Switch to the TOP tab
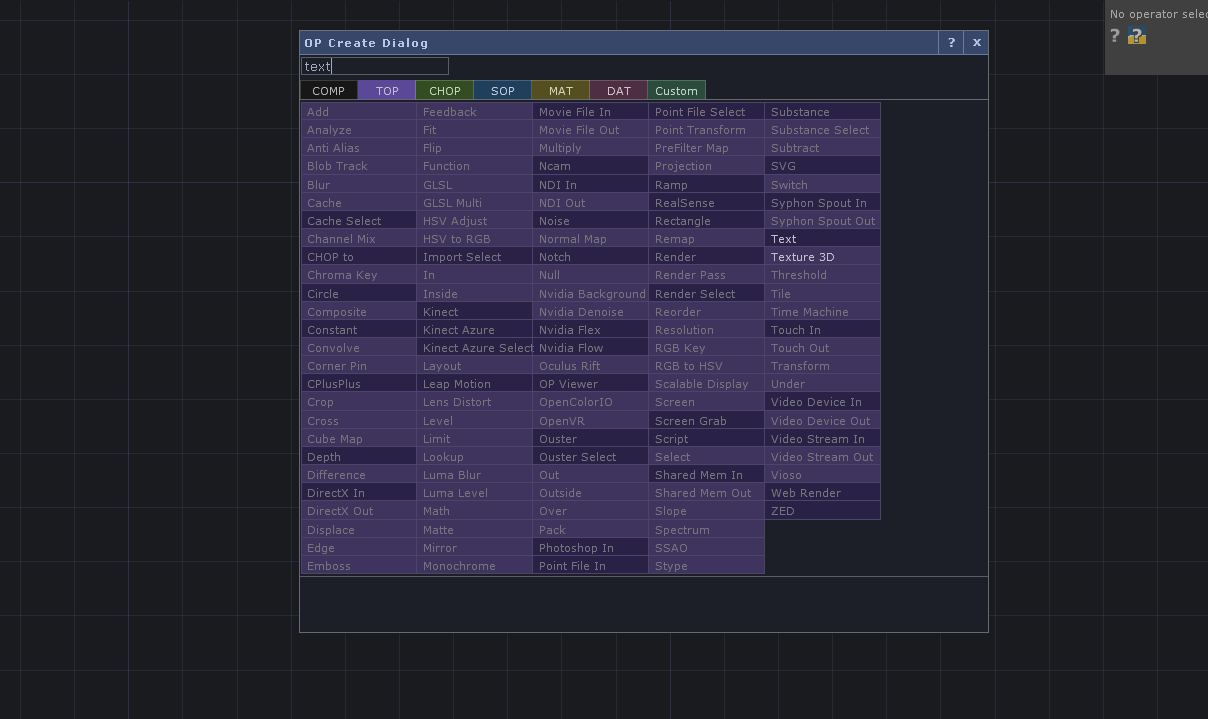This screenshot has width=1208, height=719. point(387,90)
